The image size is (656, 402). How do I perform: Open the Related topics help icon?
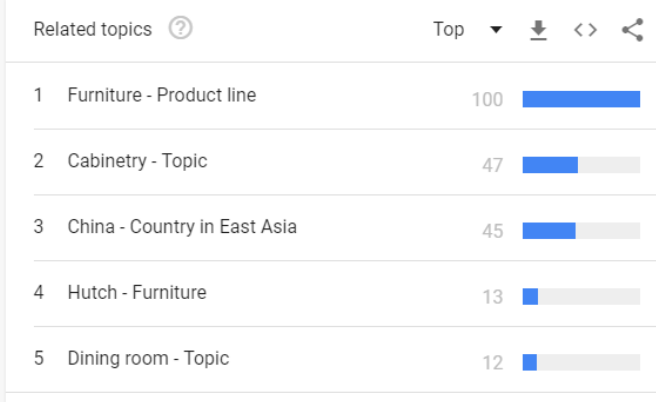180,28
